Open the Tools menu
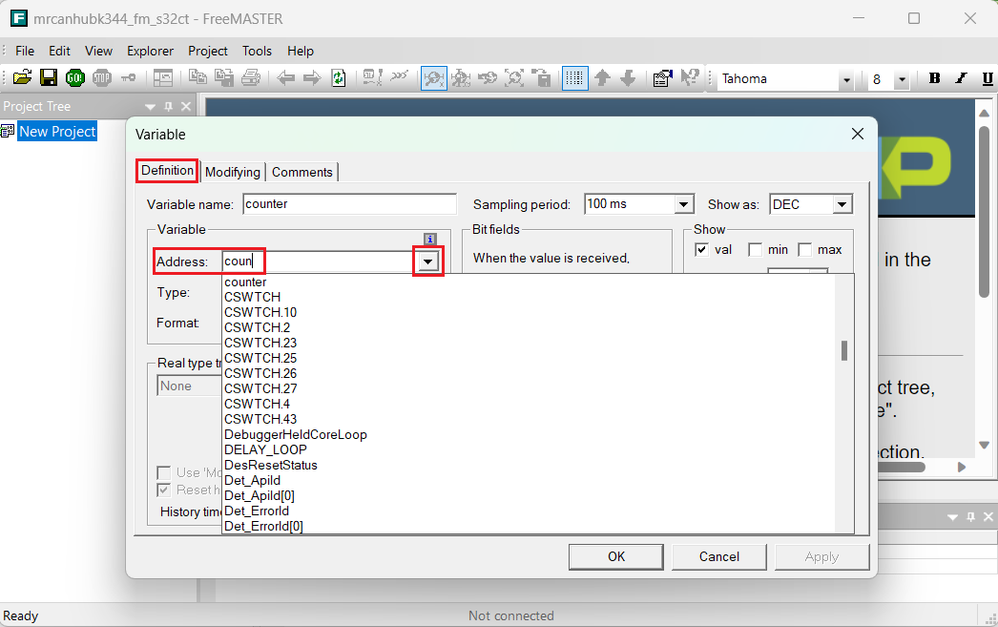Screen dimensions: 998x627 point(257,51)
